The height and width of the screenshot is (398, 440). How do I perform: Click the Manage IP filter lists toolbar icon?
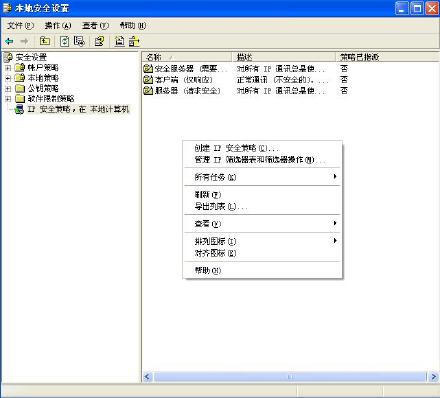134,41
